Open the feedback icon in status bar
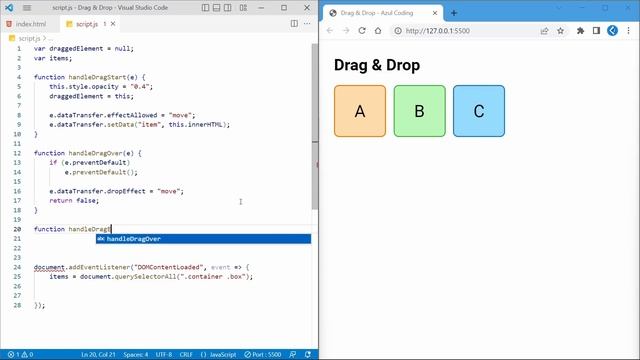This screenshot has height=360, width=640. (x=293, y=355)
